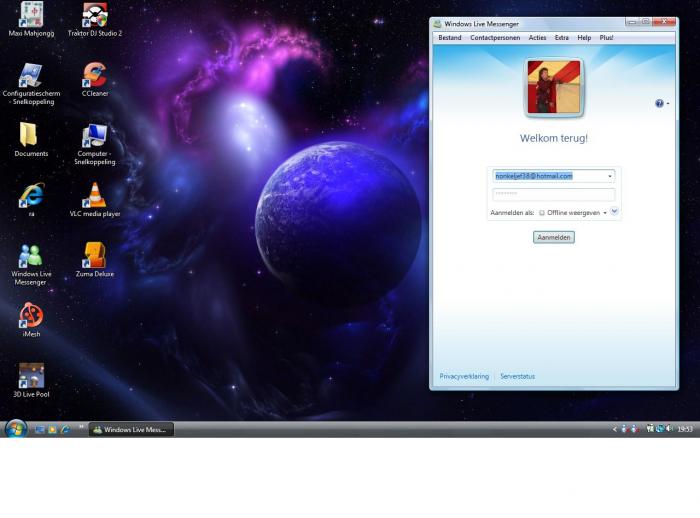Screen dimensions: 700x518
Task: Click the first Messenger tray icon
Action: pos(625,429)
